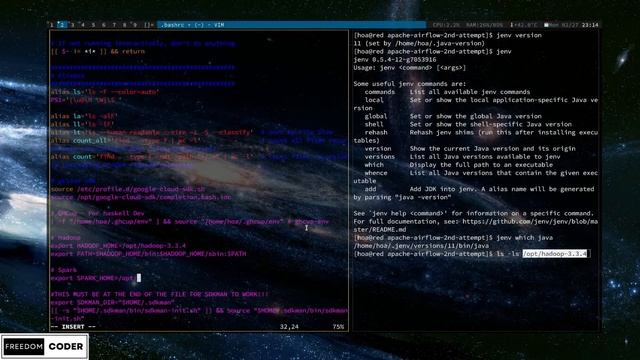Click the temperature indicator in bar
Image resolution: width=640 pixels, height=360 pixels.
(x=524, y=25)
